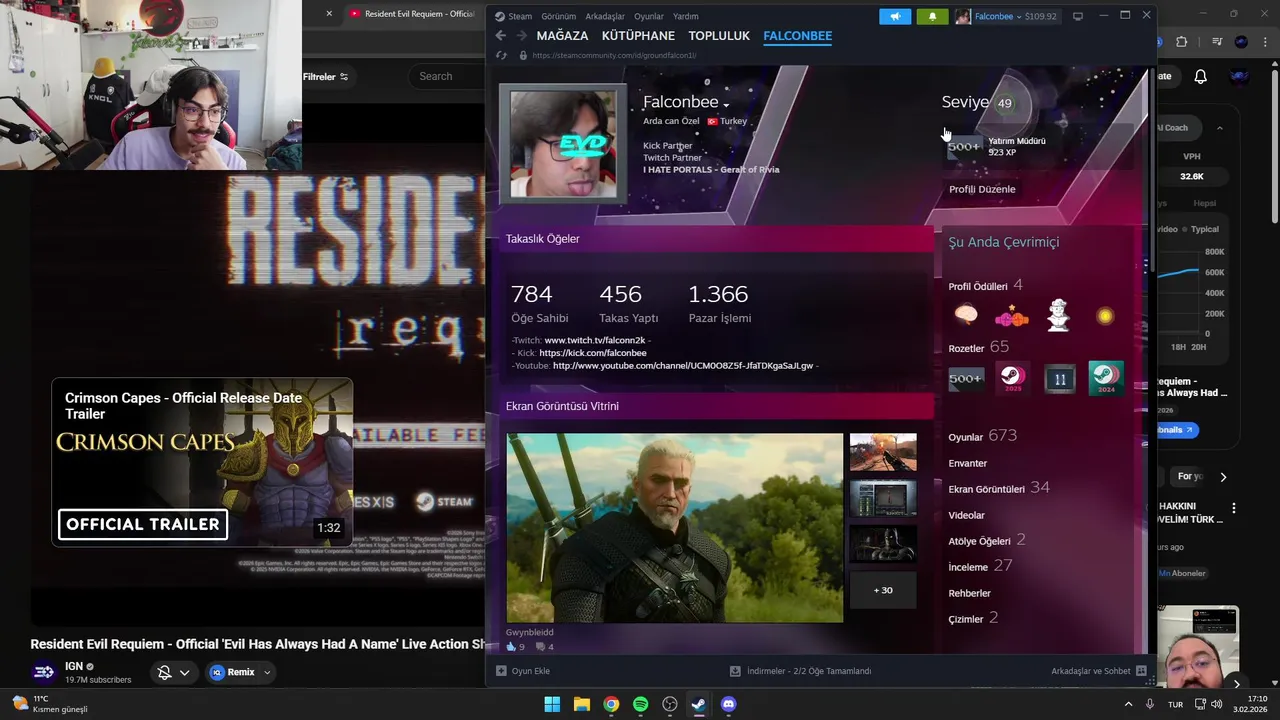Open the YouTube channel link in profile
Viewport: 1280px width, 720px height.
(683, 366)
